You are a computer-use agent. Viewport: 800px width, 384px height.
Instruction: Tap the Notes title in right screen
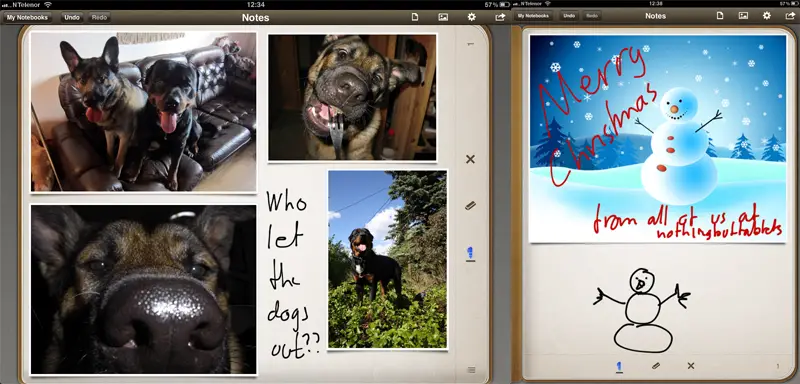click(x=656, y=16)
